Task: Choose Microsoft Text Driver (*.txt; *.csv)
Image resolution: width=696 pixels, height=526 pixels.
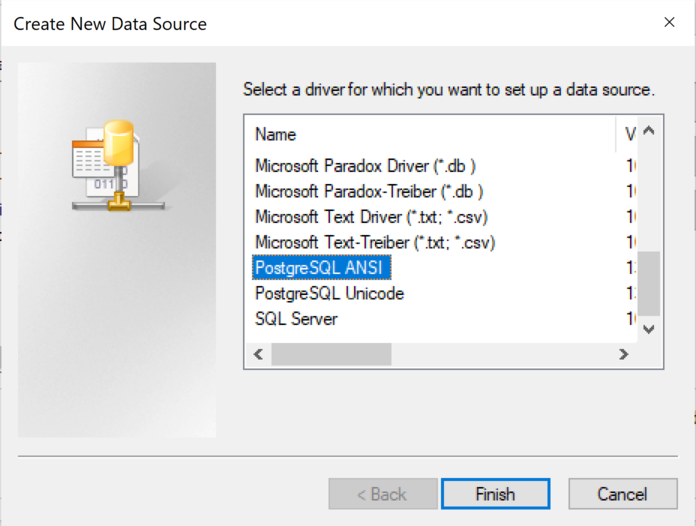Action: click(371, 217)
